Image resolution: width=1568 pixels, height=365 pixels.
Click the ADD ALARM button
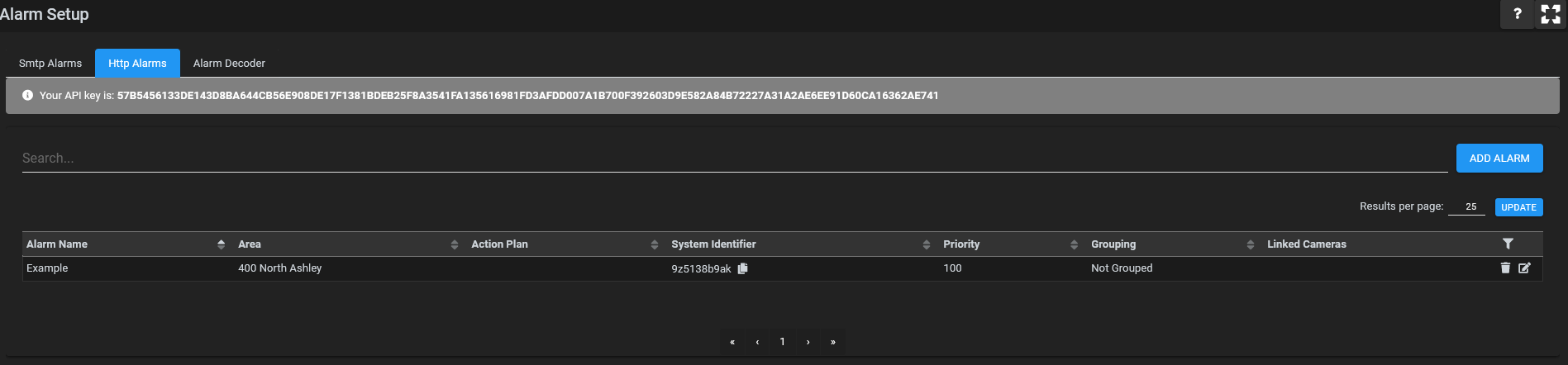(1499, 159)
